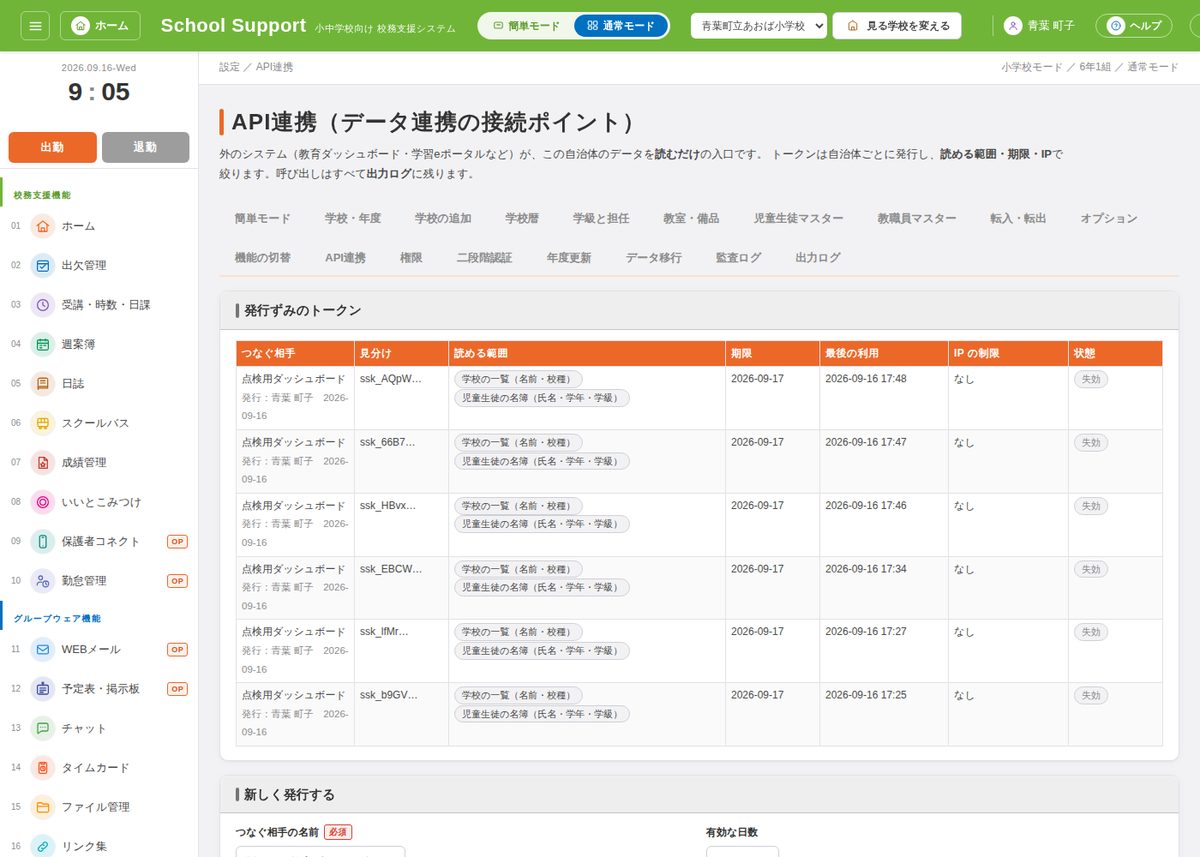Open 出欠管理 sidebar icon

tap(43, 265)
